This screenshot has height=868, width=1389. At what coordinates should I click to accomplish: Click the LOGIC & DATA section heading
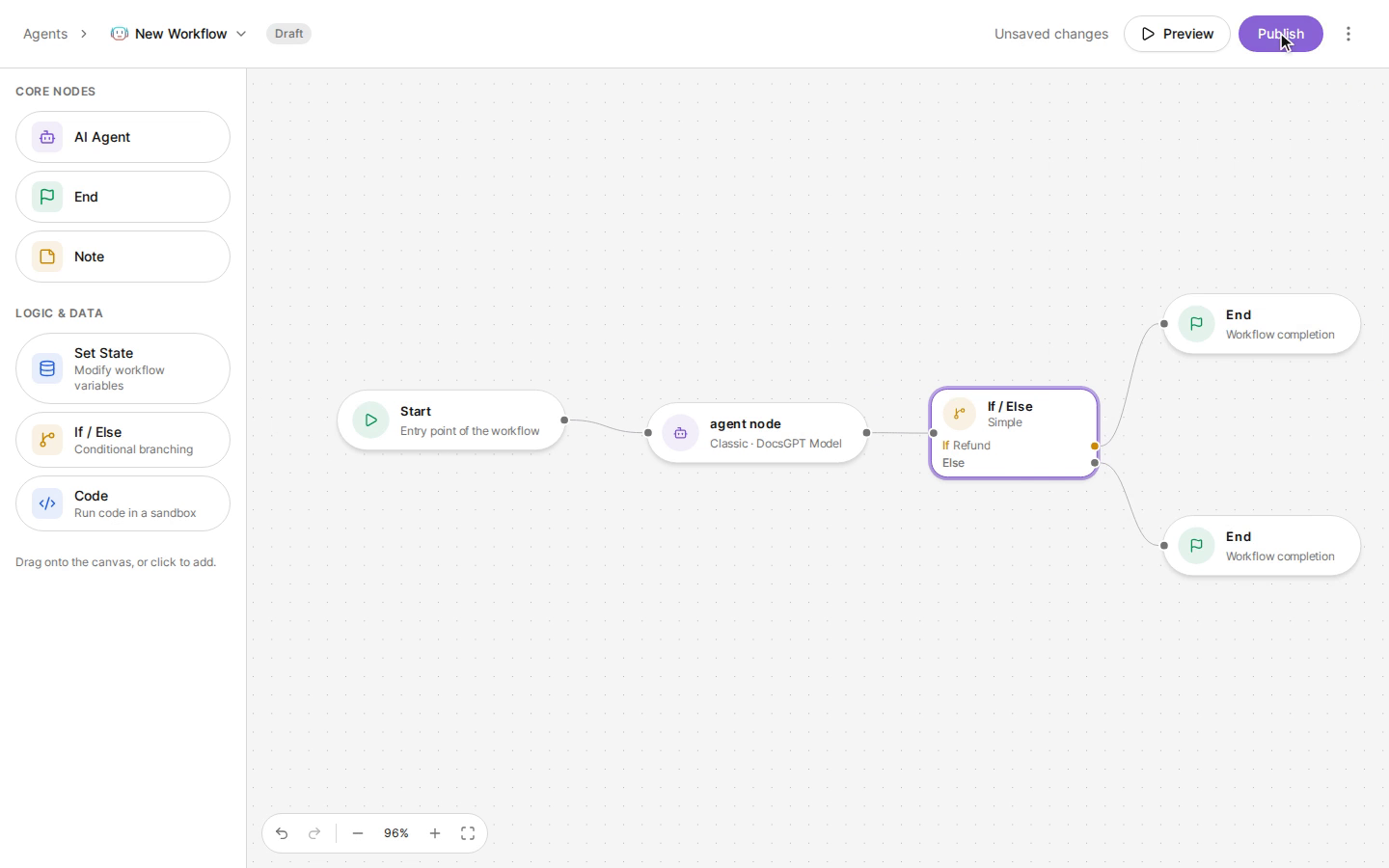tap(59, 313)
